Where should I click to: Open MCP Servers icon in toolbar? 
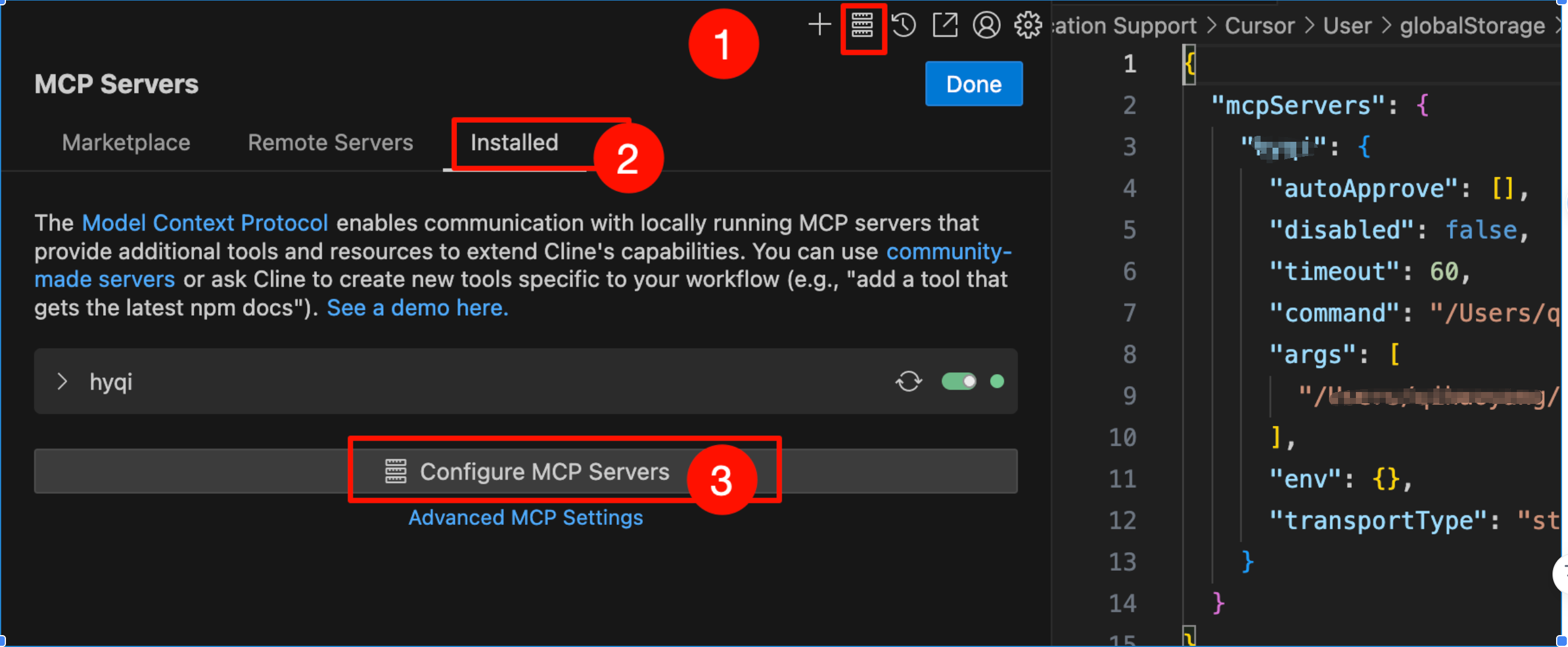pos(862,25)
